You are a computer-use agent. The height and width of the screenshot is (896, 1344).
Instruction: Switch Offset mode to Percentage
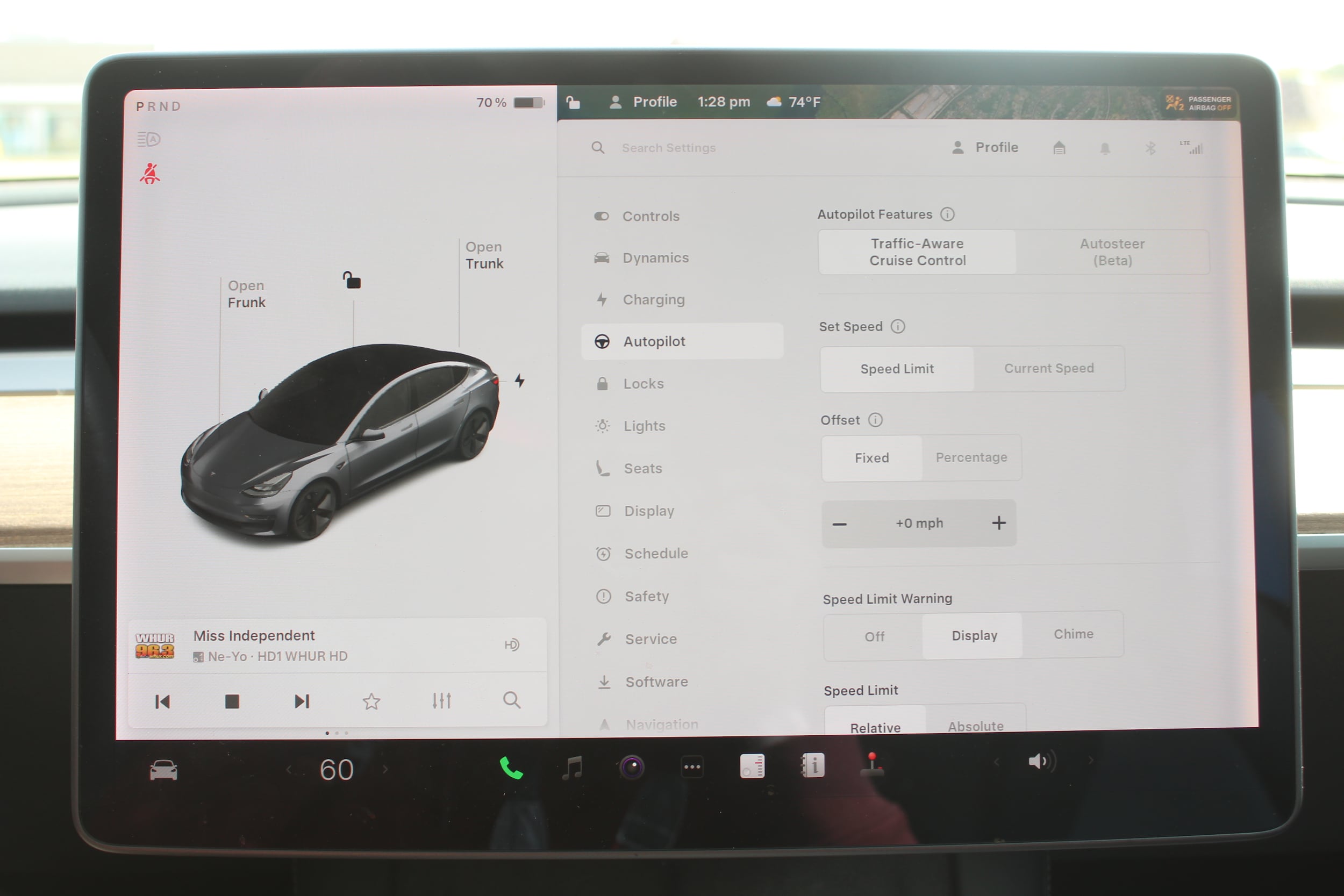point(971,457)
